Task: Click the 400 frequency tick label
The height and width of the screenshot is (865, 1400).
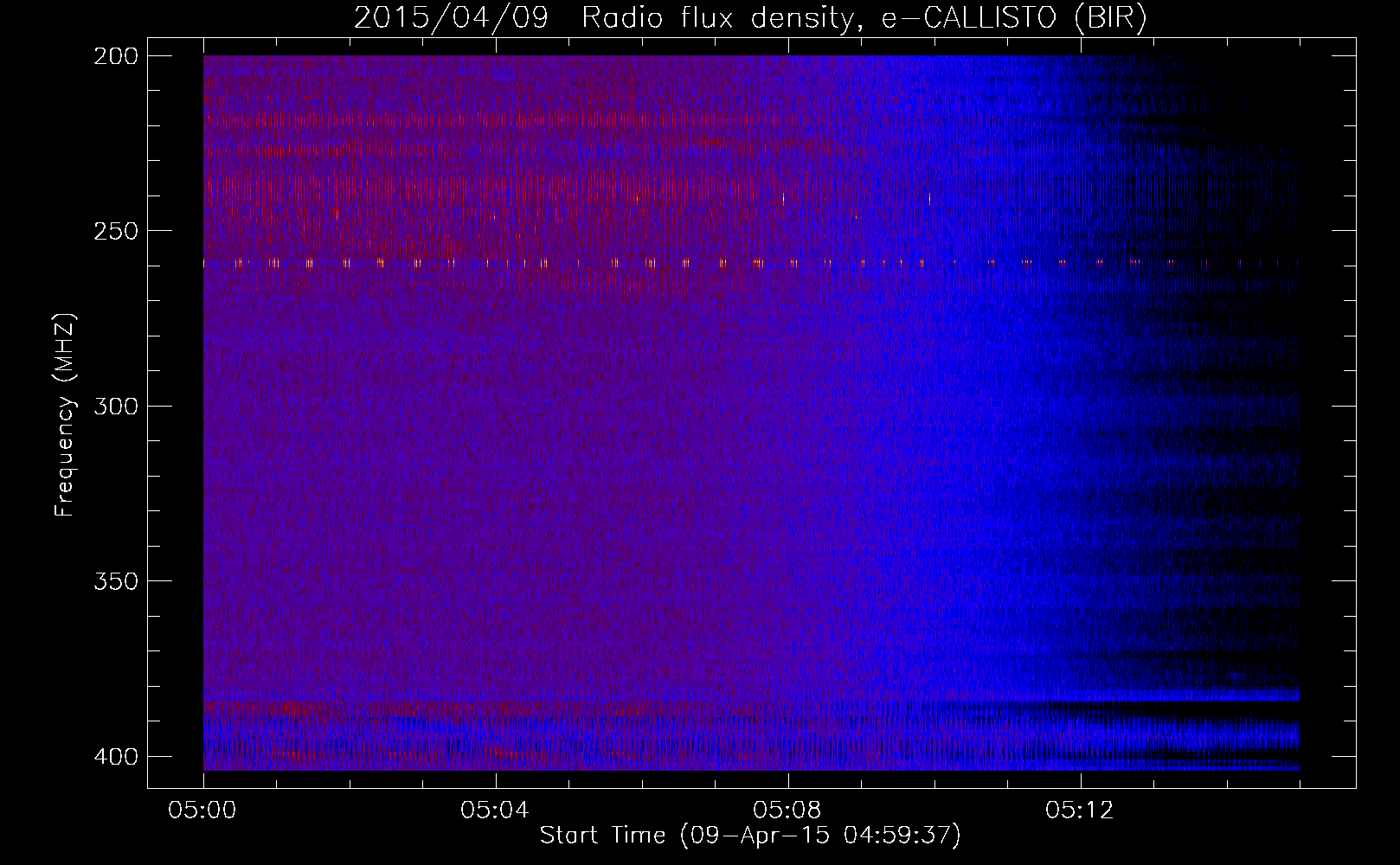Action: (116, 756)
